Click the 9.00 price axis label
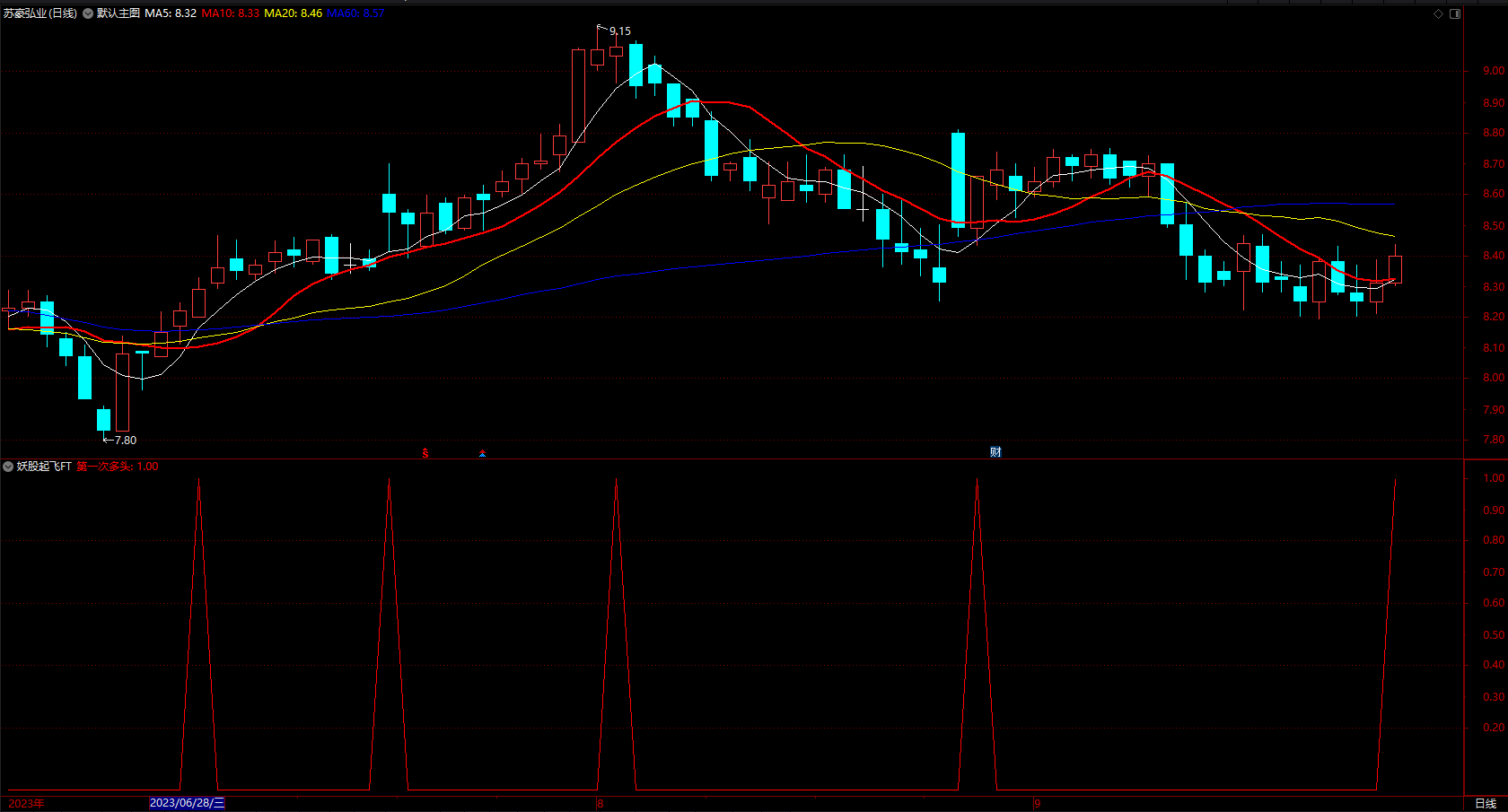This screenshot has width=1508, height=812. pyautogui.click(x=1494, y=71)
